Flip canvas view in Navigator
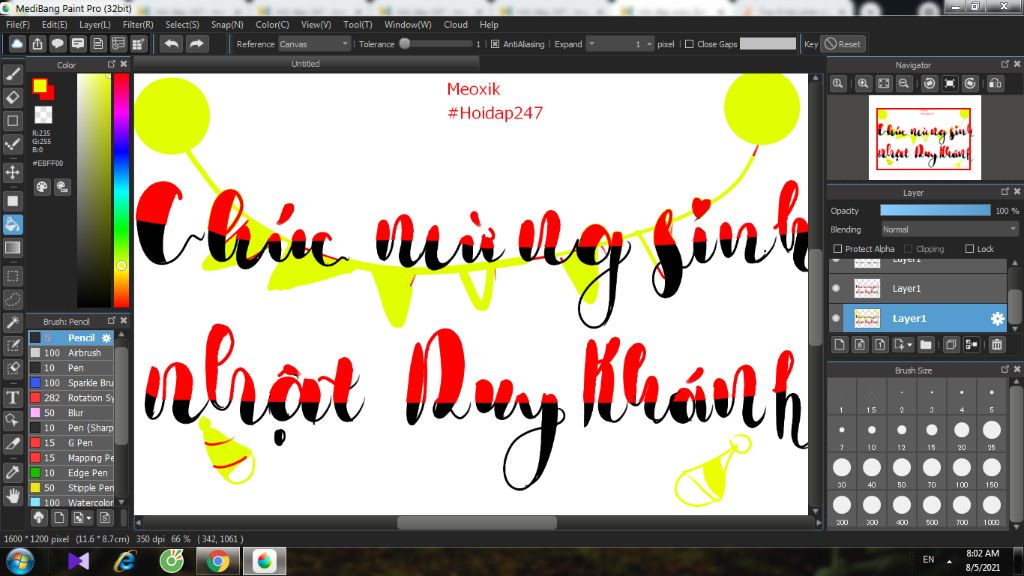The image size is (1024, 576). [x=995, y=84]
